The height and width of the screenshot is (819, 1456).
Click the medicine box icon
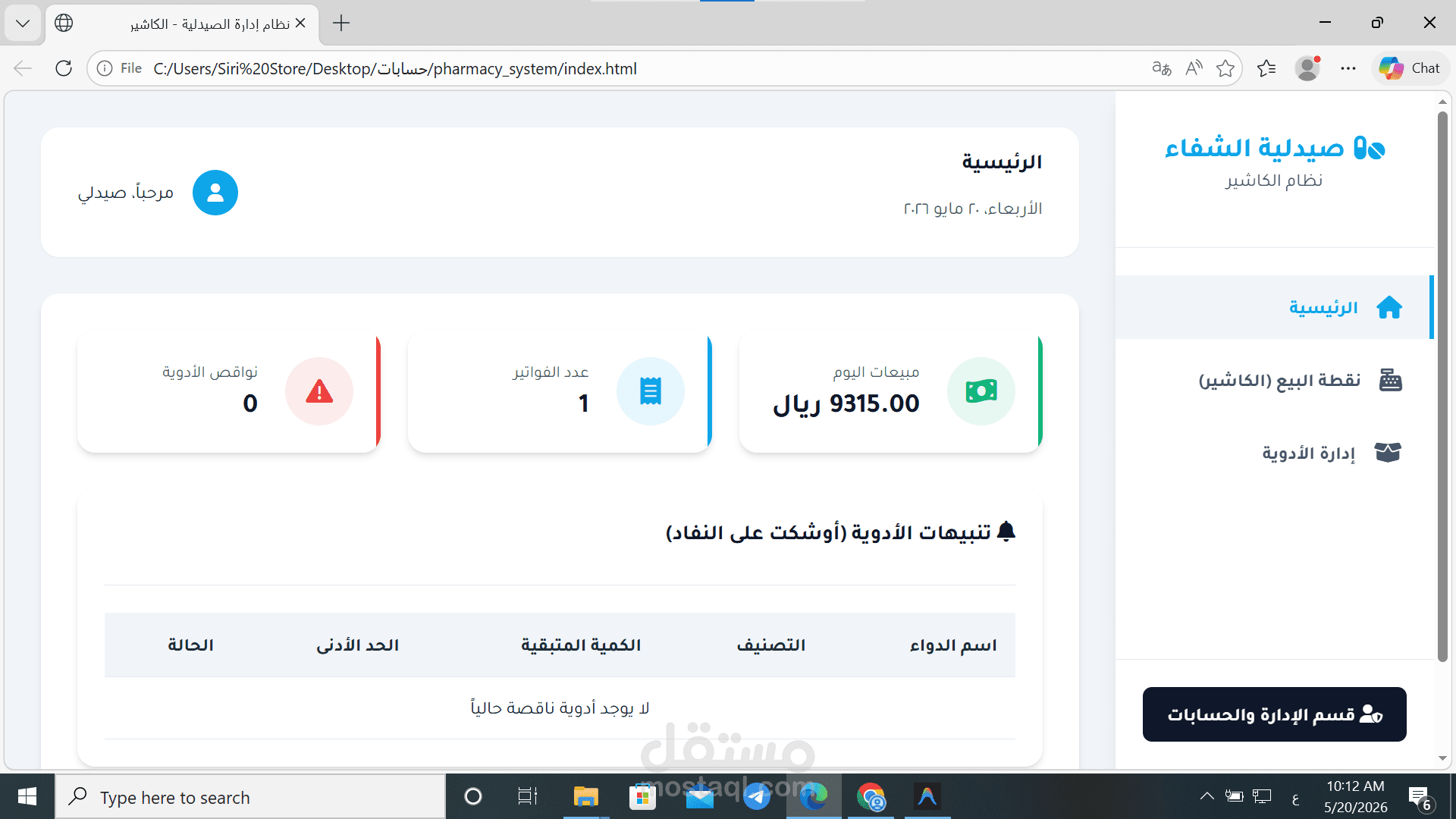point(1388,453)
